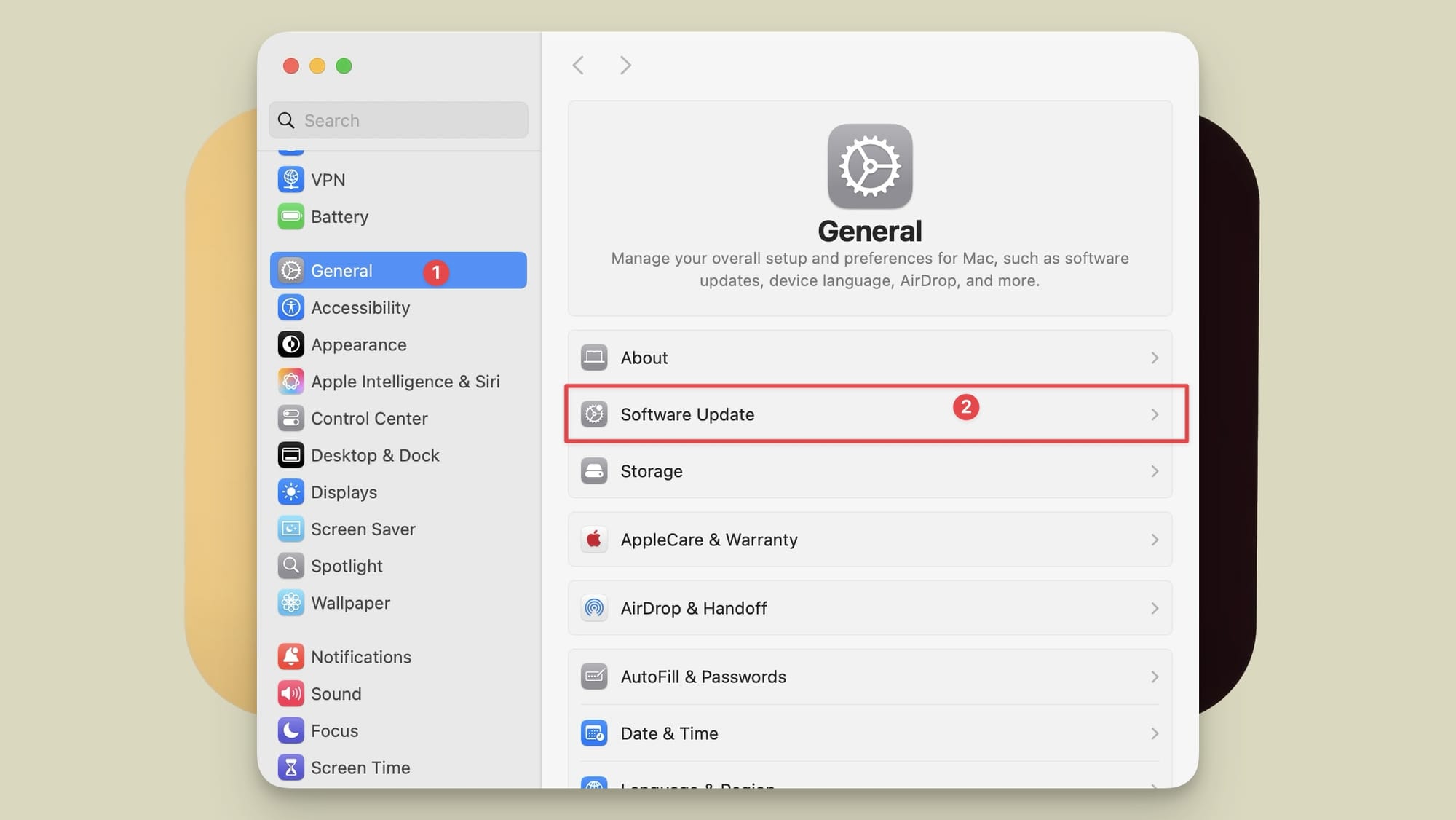Viewport: 1456px width, 820px height.
Task: Select VPN in the sidebar
Action: (x=398, y=179)
